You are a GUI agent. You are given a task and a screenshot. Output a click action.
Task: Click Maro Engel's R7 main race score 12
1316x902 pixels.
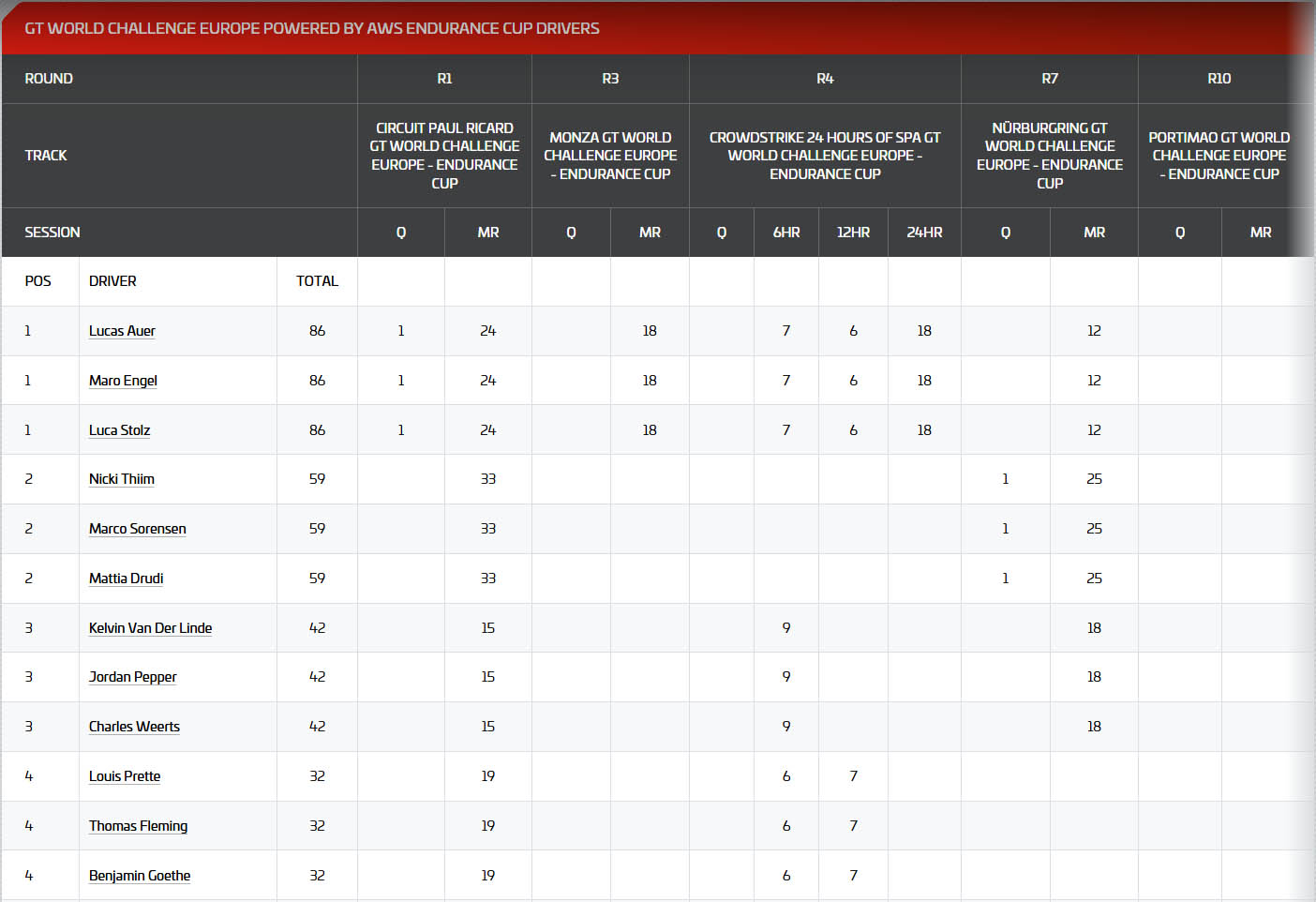[1094, 381]
